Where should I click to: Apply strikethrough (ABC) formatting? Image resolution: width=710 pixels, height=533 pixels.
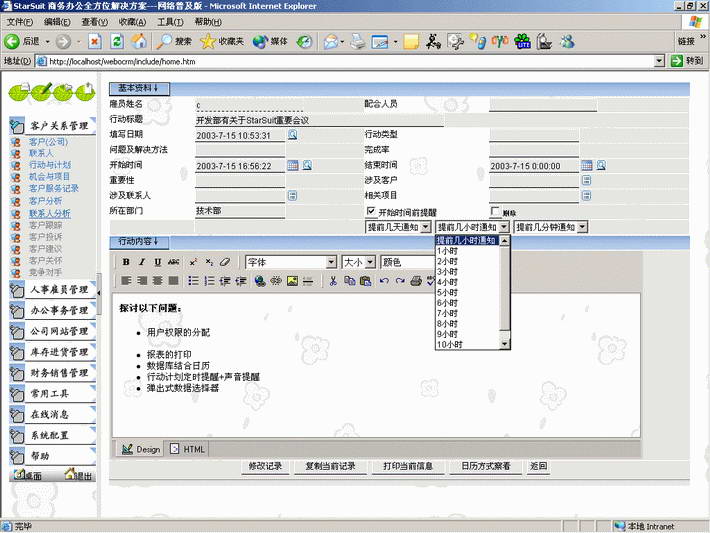tap(173, 262)
